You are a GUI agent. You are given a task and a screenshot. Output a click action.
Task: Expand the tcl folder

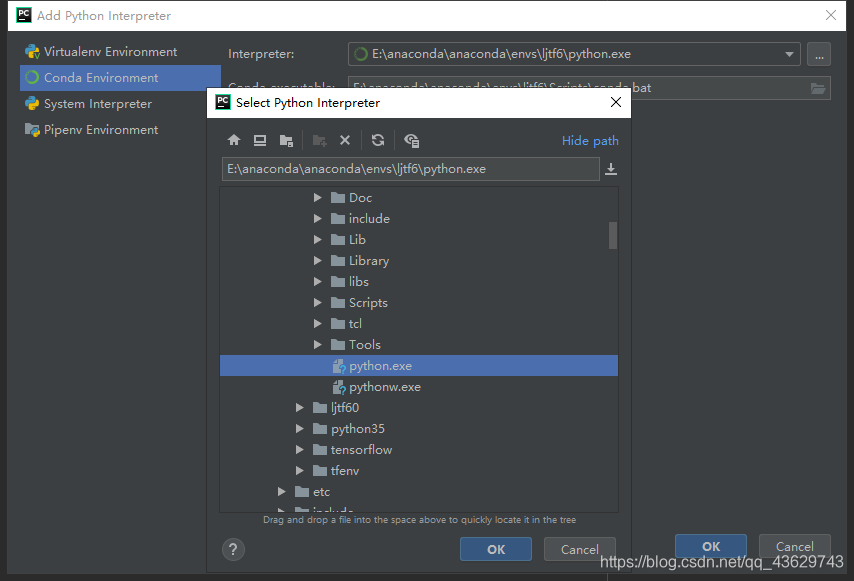click(x=318, y=323)
